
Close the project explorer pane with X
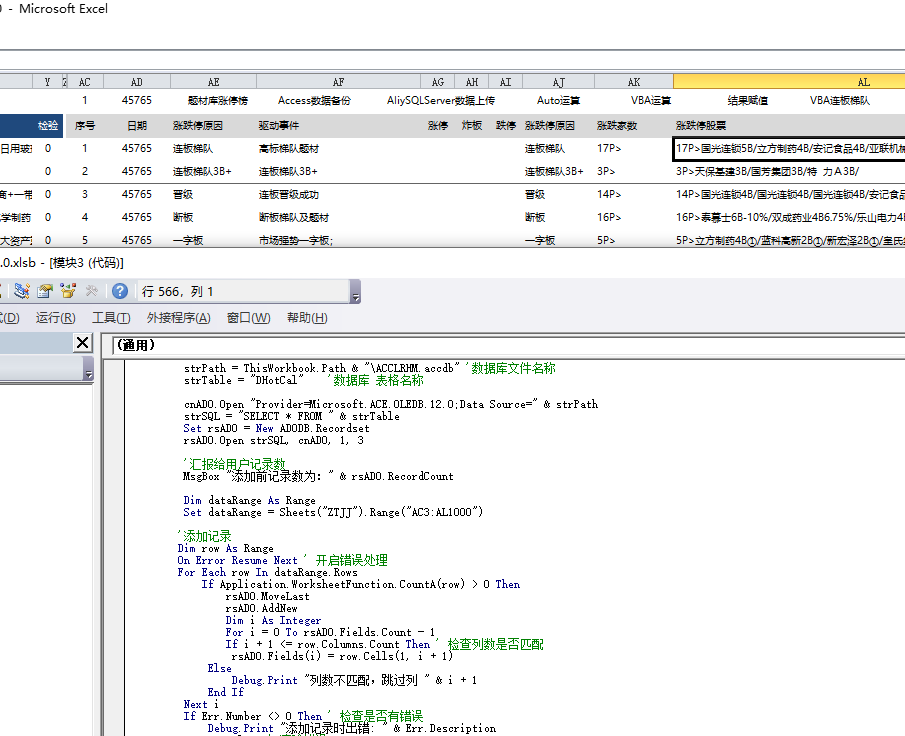[x=83, y=343]
